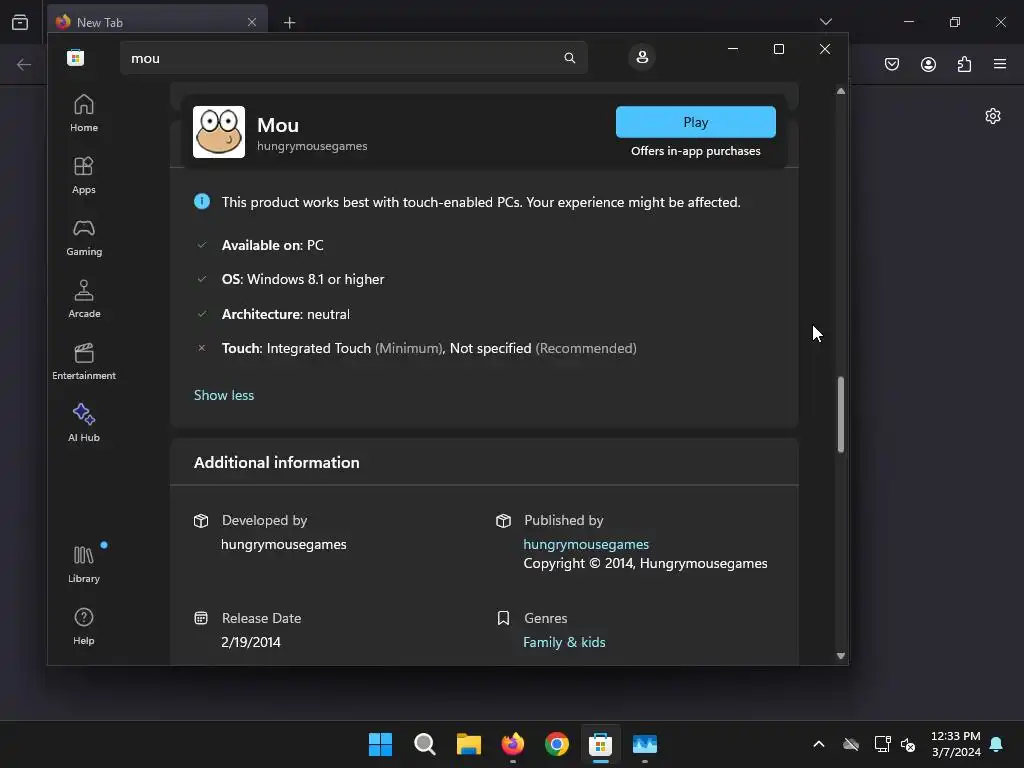Viewport: 1024px width, 768px height.
Task: Open Windows taskbar search
Action: pyautogui.click(x=424, y=744)
